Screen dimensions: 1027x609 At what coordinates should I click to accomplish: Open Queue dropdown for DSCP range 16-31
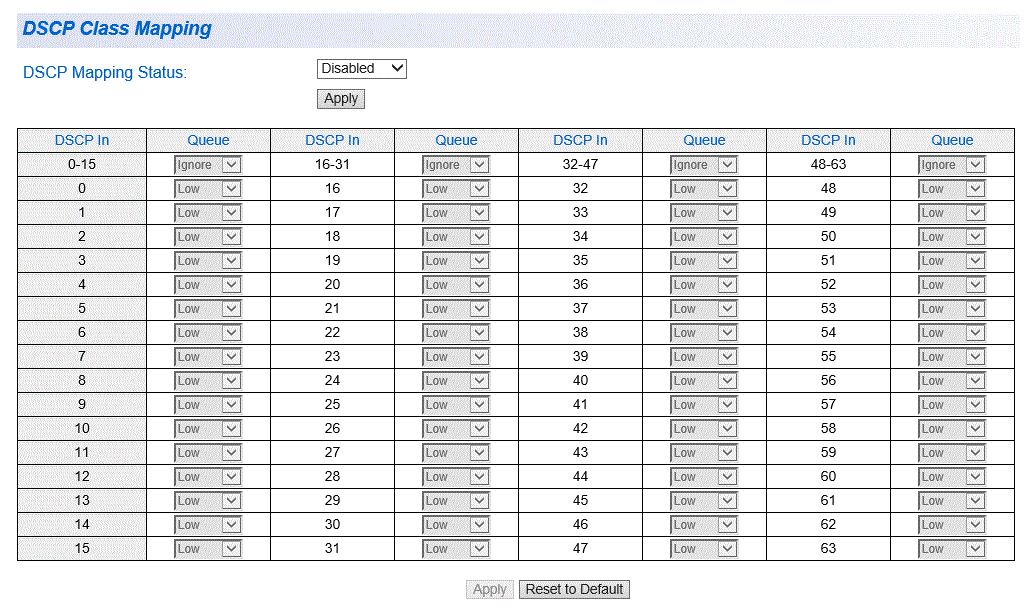[x=456, y=165]
